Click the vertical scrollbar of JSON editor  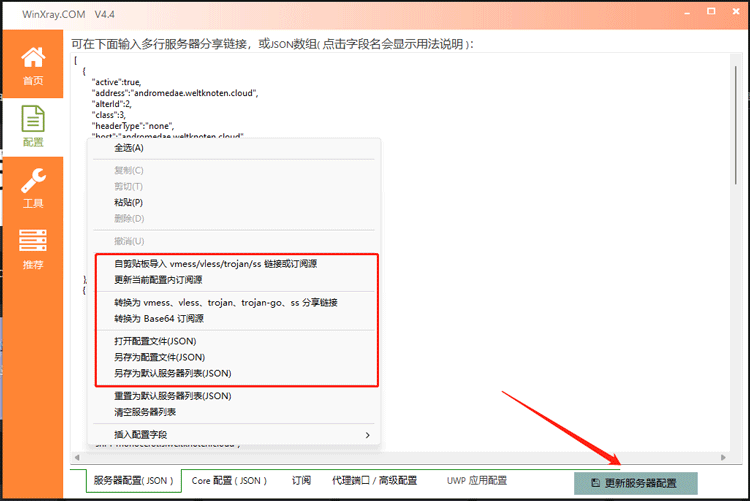point(736,124)
